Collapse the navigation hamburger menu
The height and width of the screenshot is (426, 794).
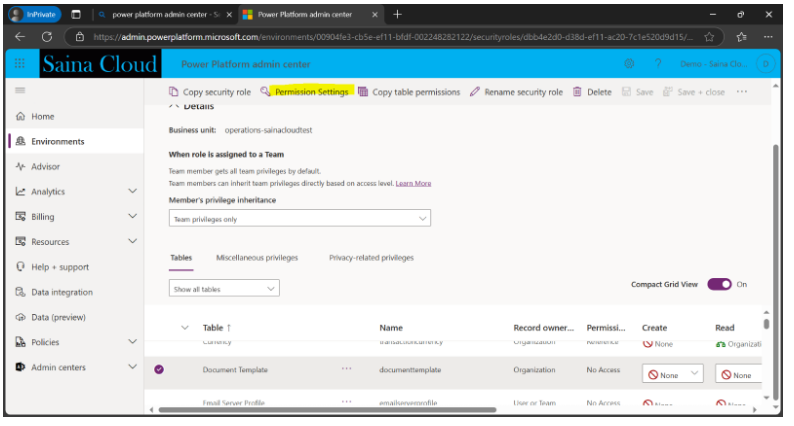(20, 90)
